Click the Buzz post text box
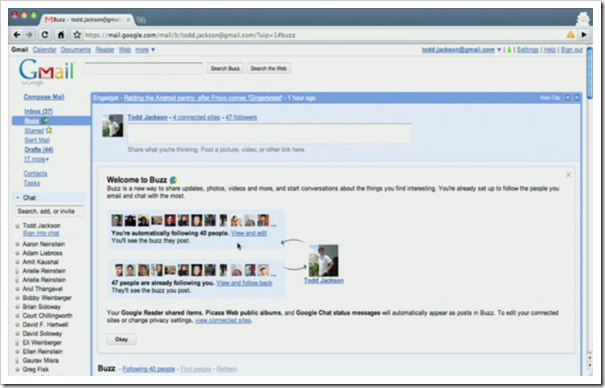Image resolution: width=605 pixels, height=388 pixels. (269, 133)
